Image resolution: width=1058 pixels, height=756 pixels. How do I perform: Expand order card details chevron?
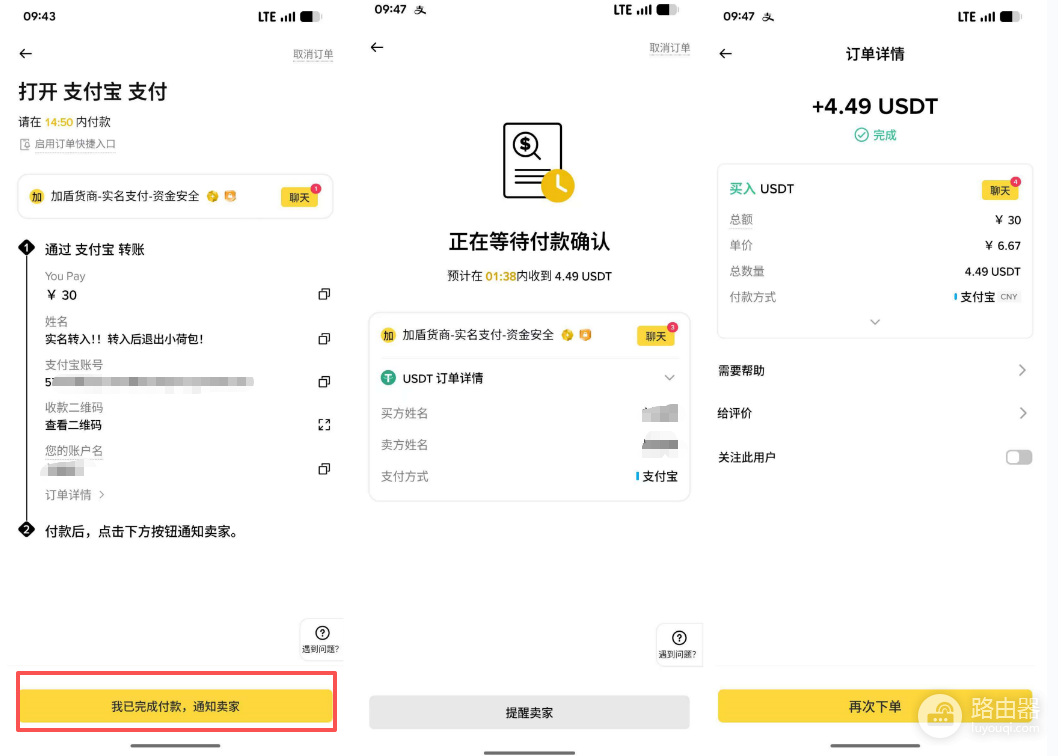(874, 322)
